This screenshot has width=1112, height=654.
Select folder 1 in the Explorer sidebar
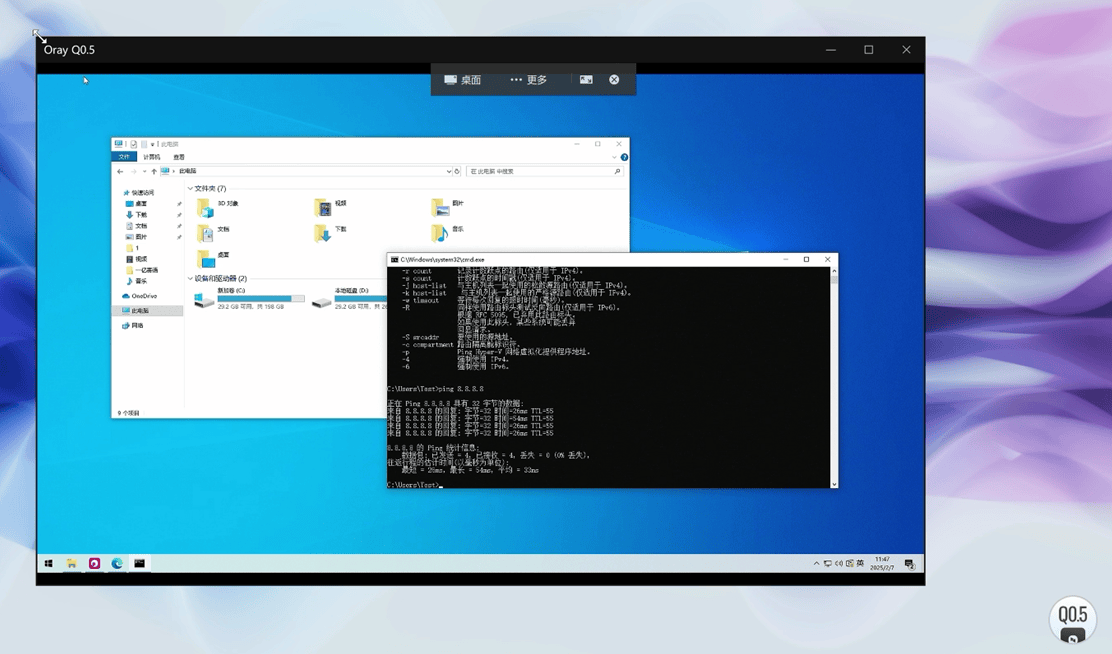[x=133, y=248]
